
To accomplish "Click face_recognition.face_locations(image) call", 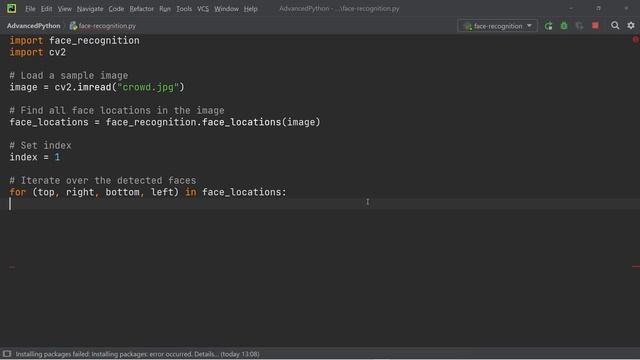I will 213,122.
